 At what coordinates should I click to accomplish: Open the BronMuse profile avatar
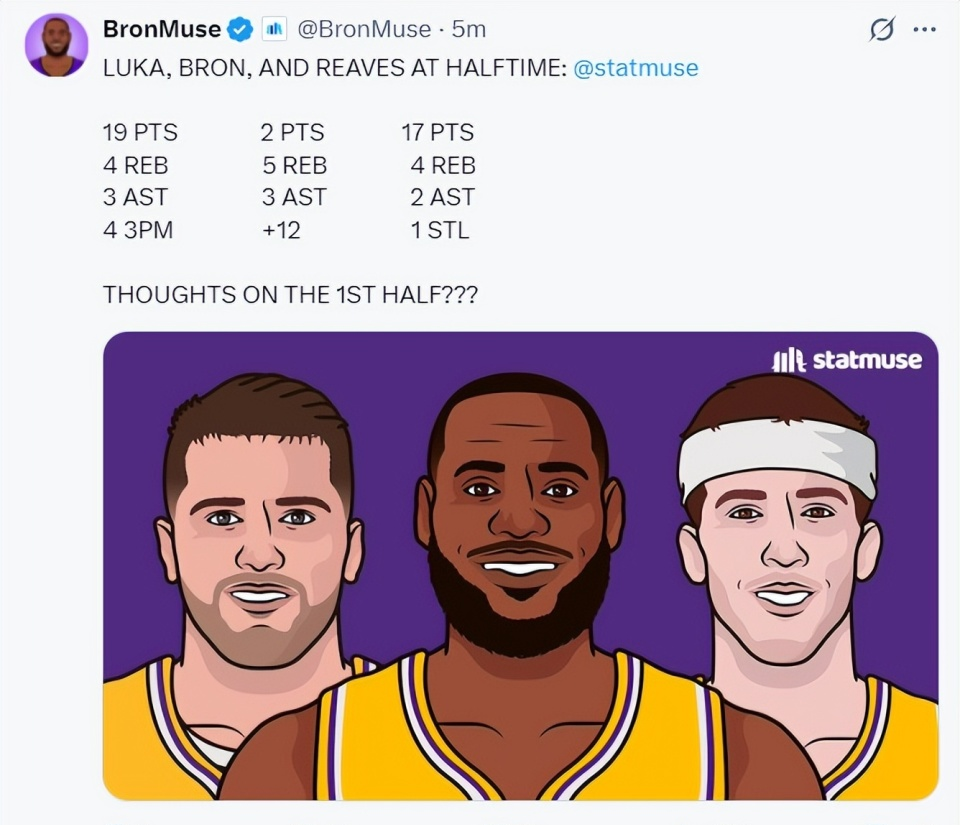point(56,45)
